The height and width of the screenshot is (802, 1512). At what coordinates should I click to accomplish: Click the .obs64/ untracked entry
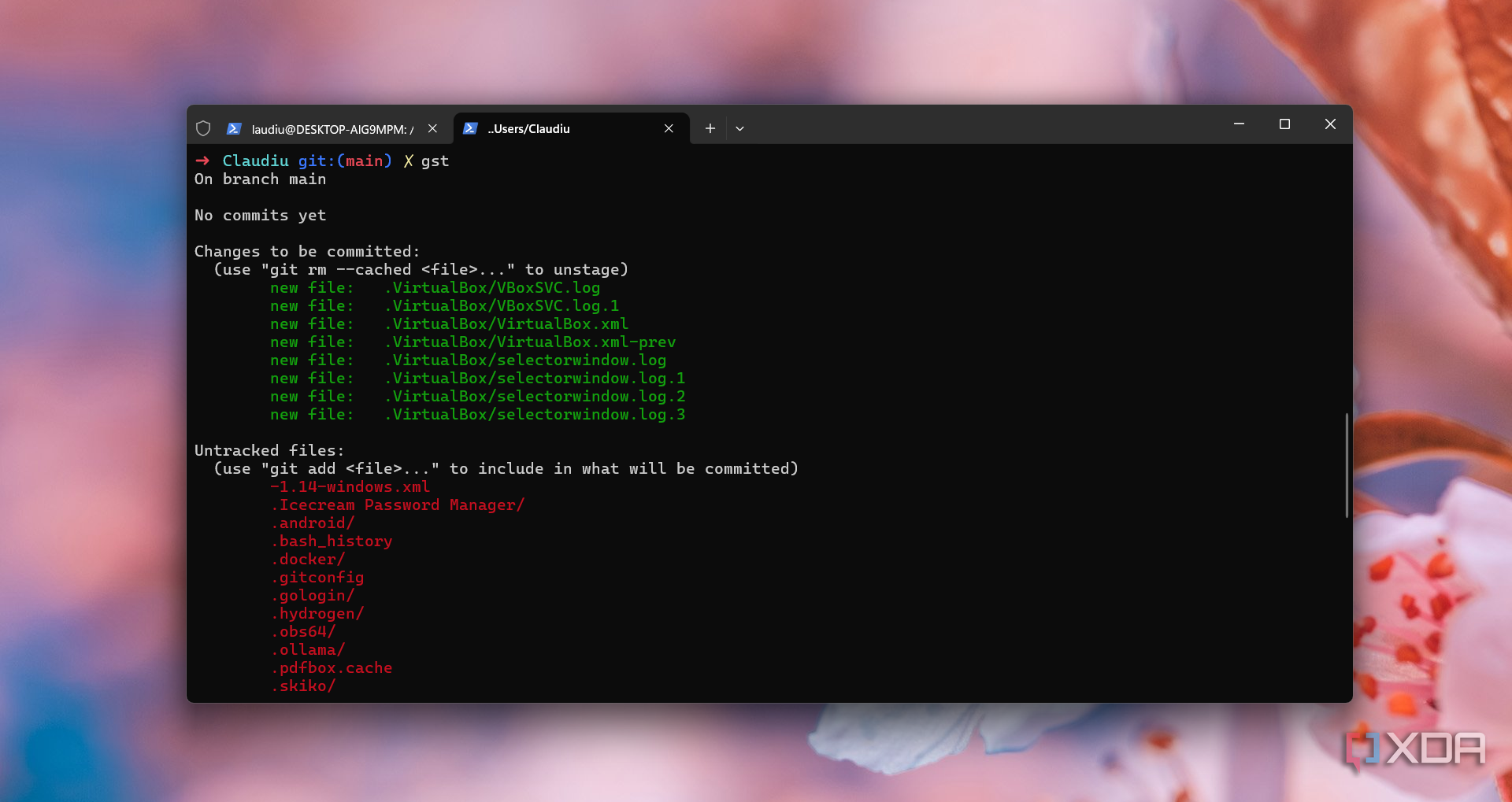pyautogui.click(x=303, y=632)
